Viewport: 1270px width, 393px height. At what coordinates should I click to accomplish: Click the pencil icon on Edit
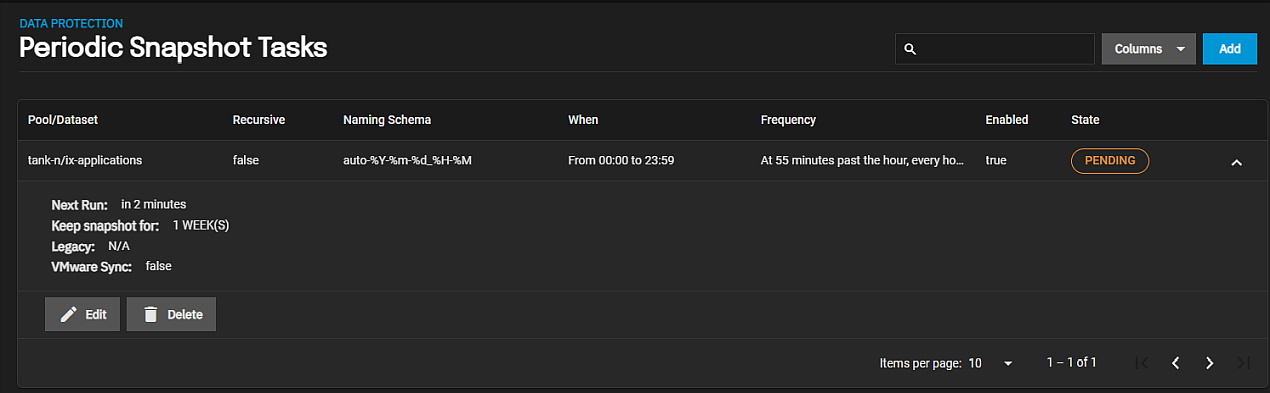point(69,314)
